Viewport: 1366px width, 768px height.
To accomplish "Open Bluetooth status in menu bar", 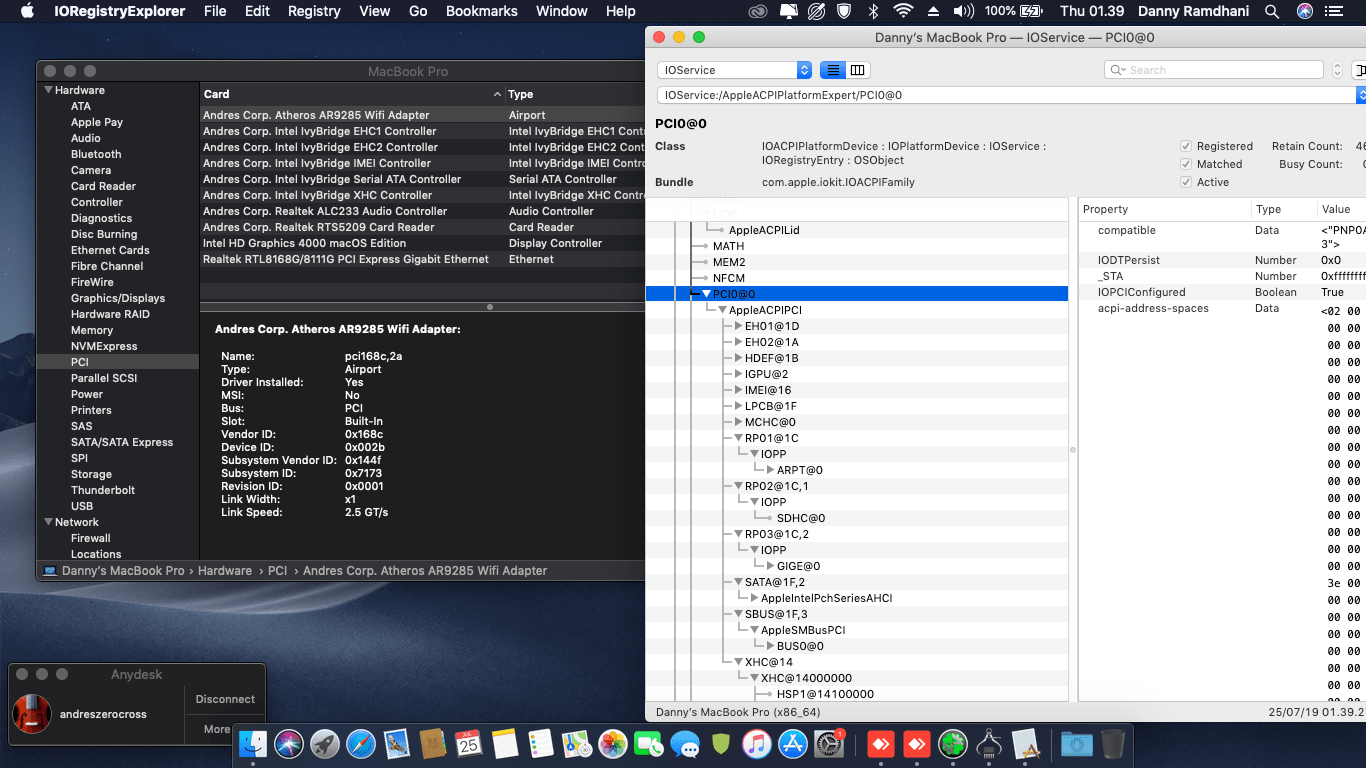I will [x=873, y=11].
